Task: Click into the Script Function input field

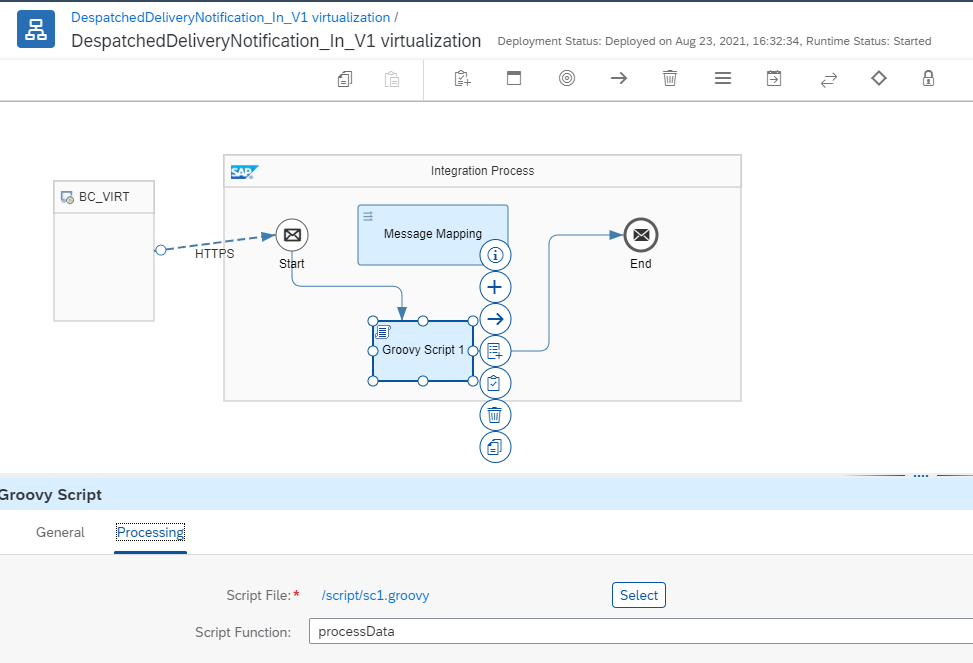Action: [x=641, y=631]
